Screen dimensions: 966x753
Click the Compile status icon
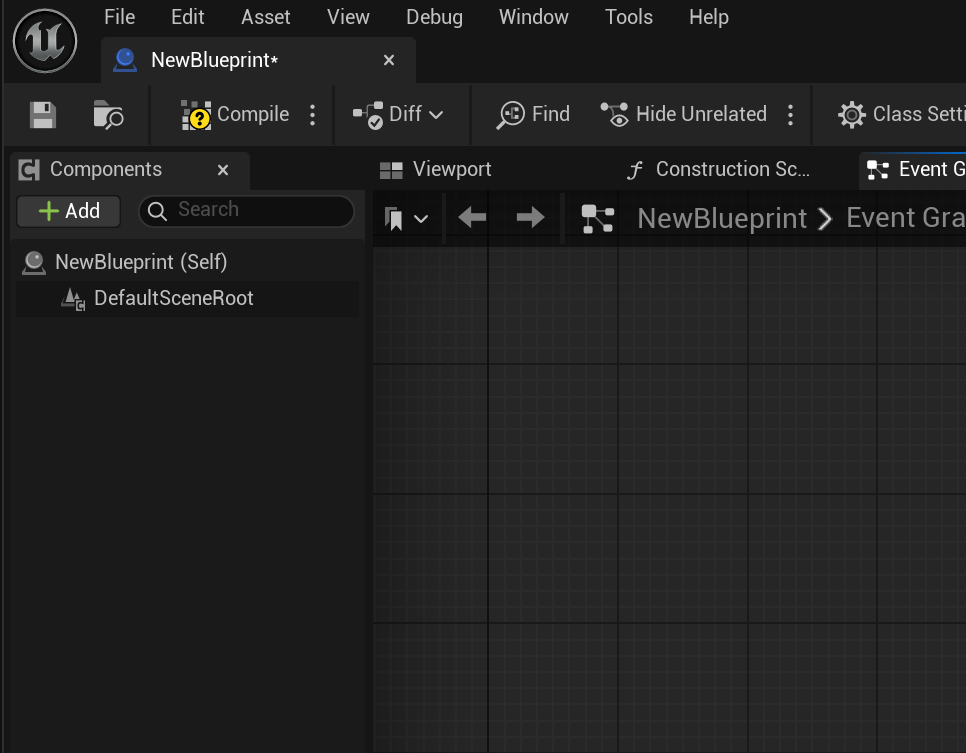click(x=196, y=115)
